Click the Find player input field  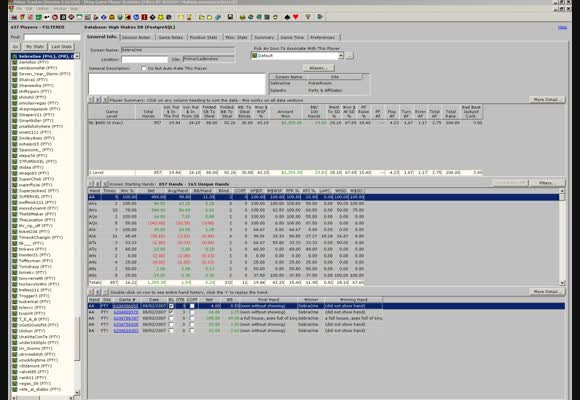click(x=52, y=37)
